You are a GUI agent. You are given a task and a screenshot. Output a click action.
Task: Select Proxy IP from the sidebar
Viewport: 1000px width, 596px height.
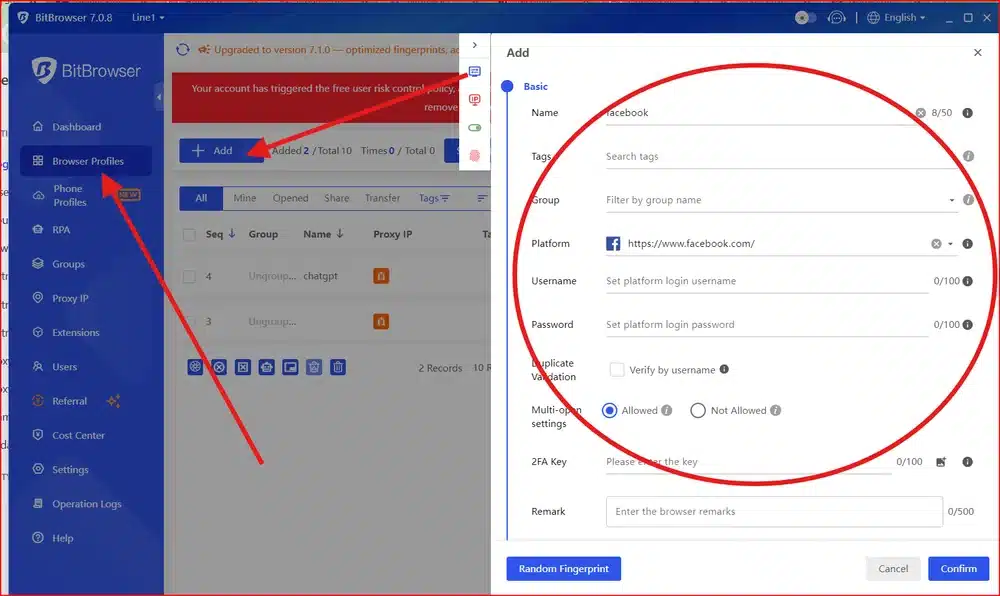click(x=67, y=298)
